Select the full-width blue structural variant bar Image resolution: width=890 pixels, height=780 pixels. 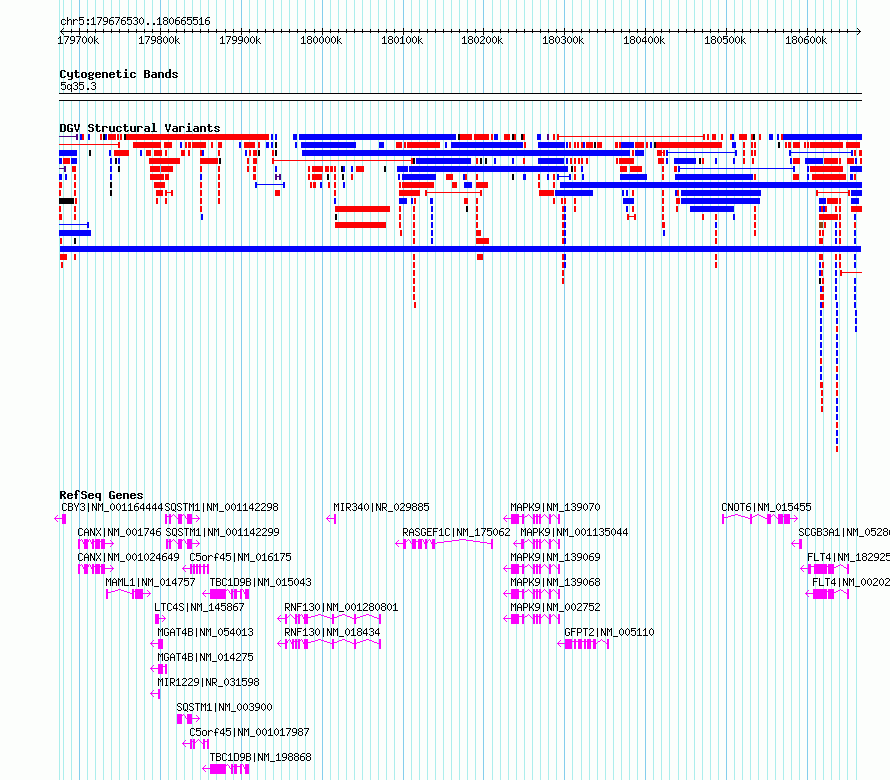(460, 249)
